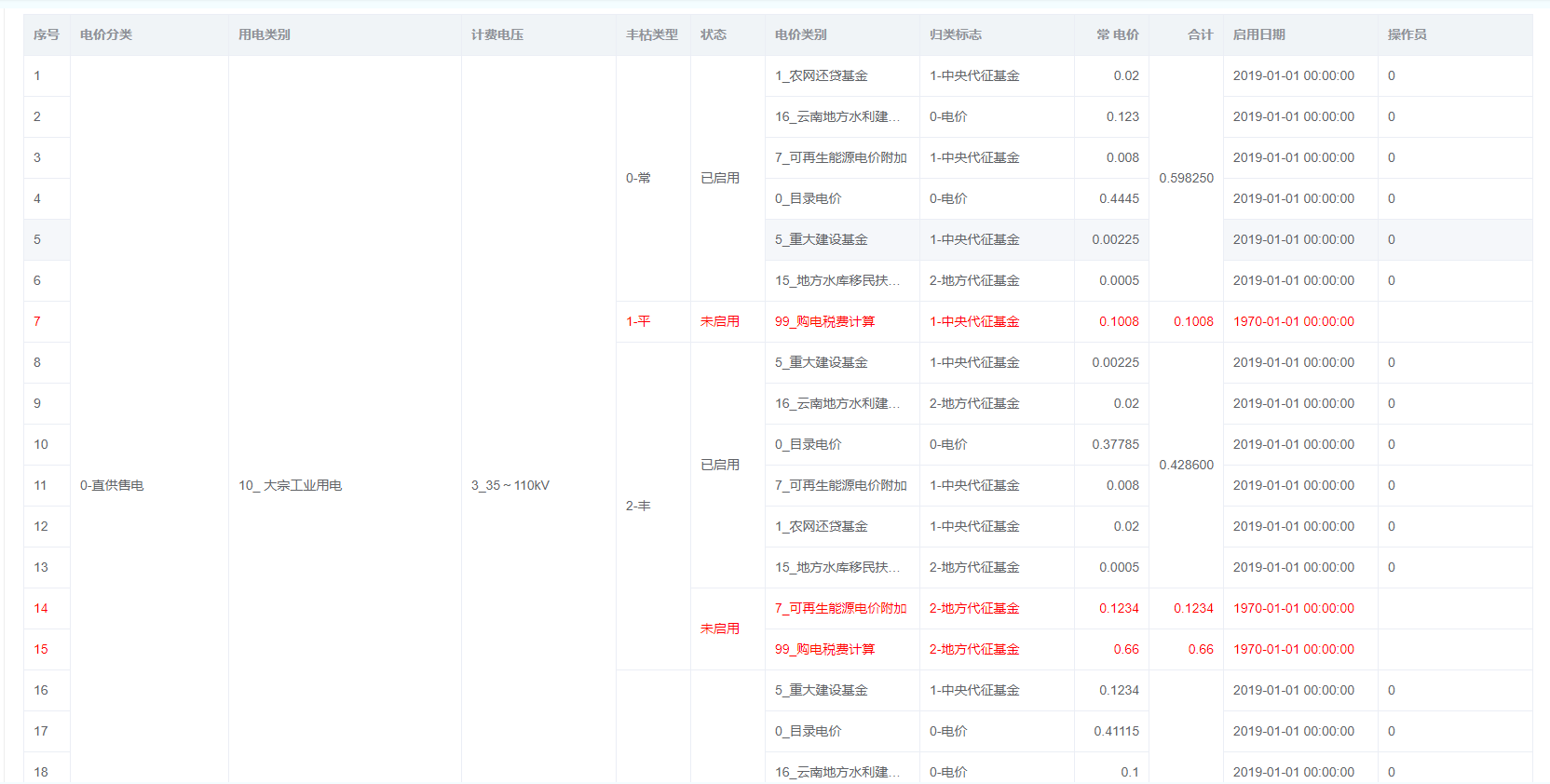The image size is (1550, 784).
Task: Click row number 11
Action: (x=40, y=485)
